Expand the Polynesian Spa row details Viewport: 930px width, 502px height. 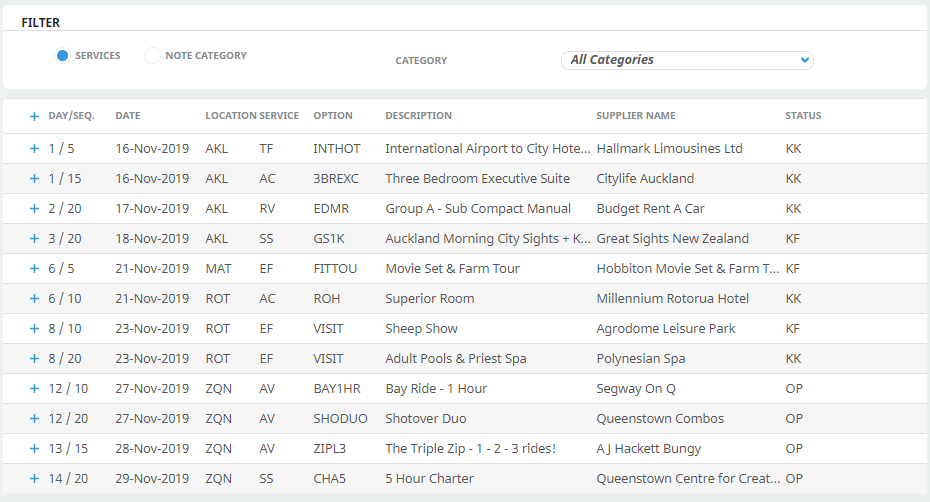point(34,359)
